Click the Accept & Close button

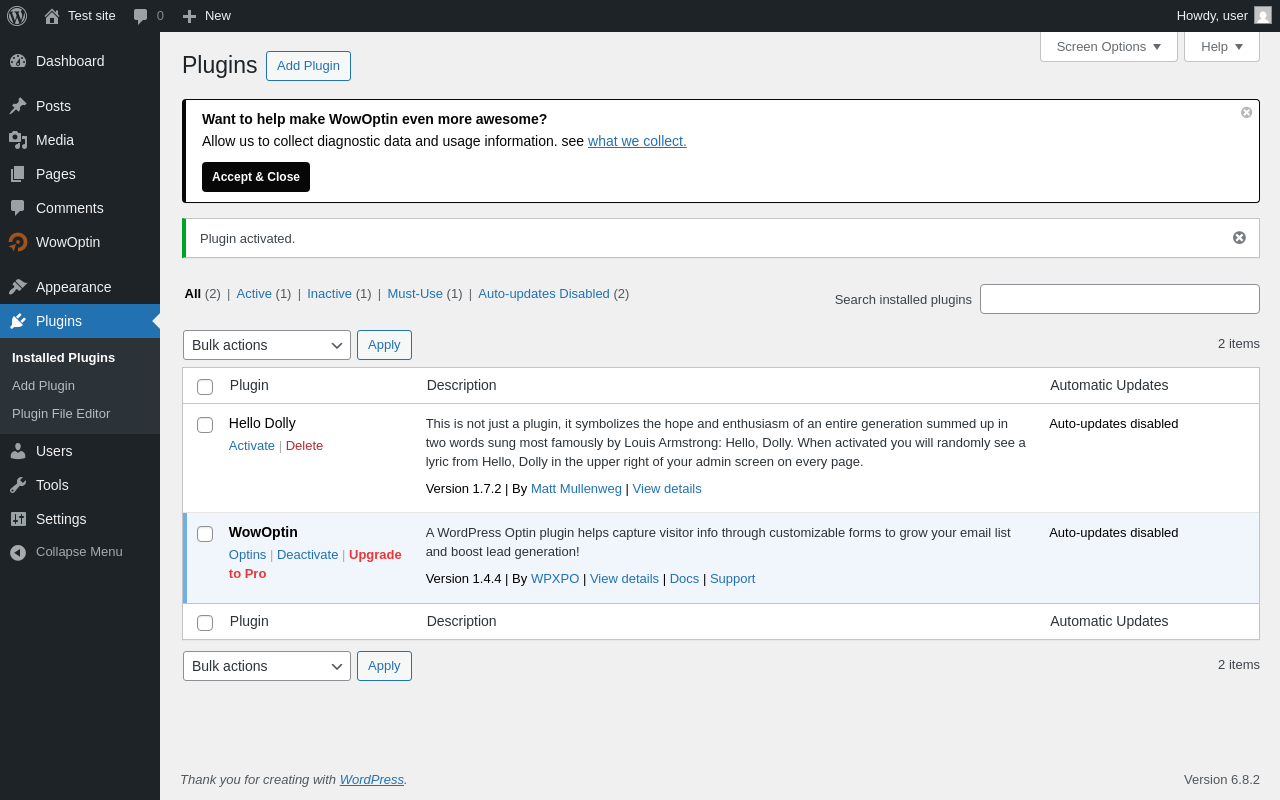(x=256, y=177)
